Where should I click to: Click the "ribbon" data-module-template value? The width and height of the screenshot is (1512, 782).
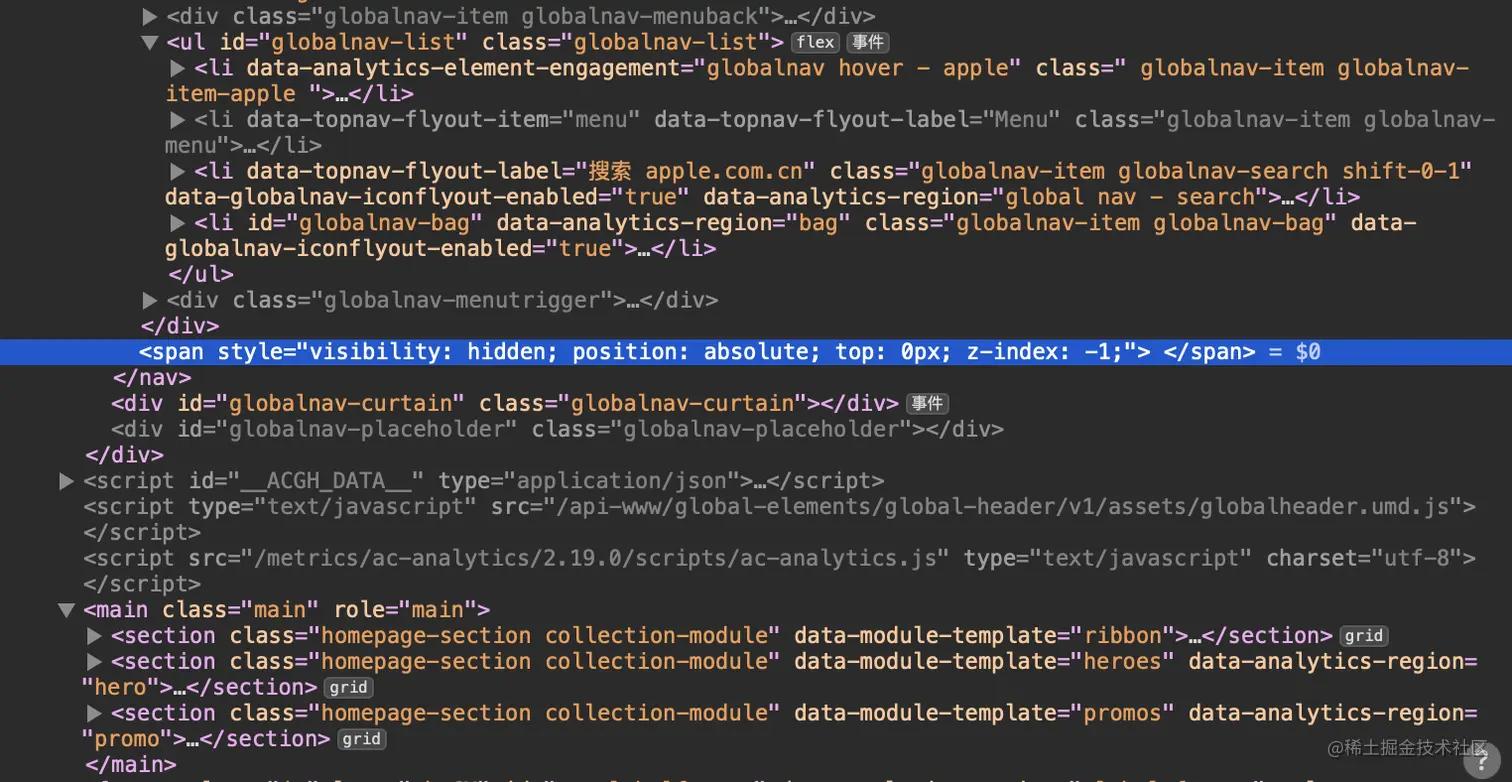[x=1123, y=636]
